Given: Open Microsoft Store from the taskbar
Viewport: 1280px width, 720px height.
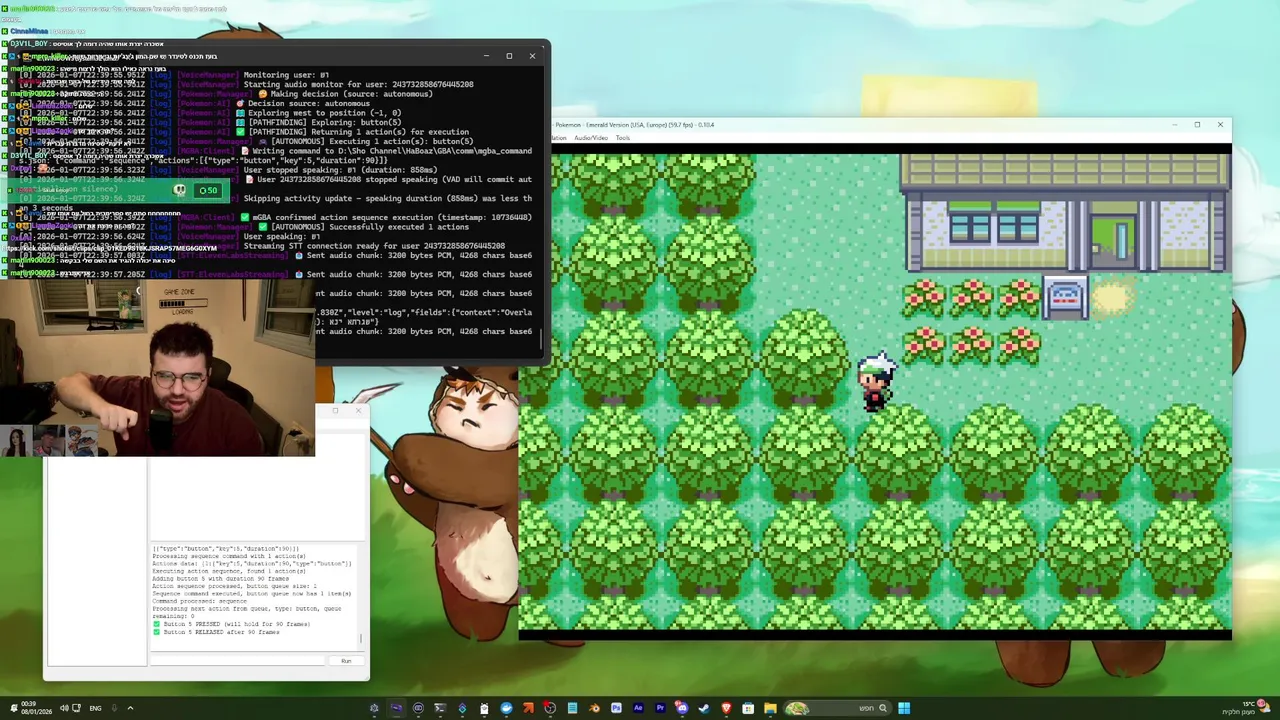Looking at the screenshot, I should [748, 708].
